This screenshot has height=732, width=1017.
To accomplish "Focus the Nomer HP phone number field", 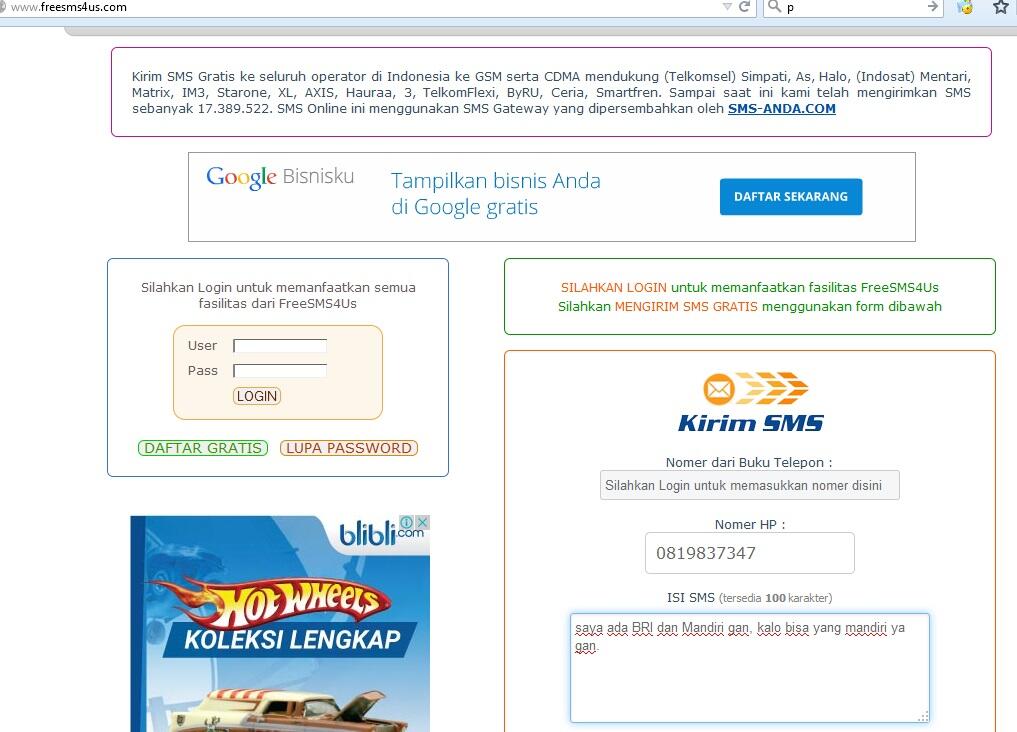I will [x=750, y=553].
